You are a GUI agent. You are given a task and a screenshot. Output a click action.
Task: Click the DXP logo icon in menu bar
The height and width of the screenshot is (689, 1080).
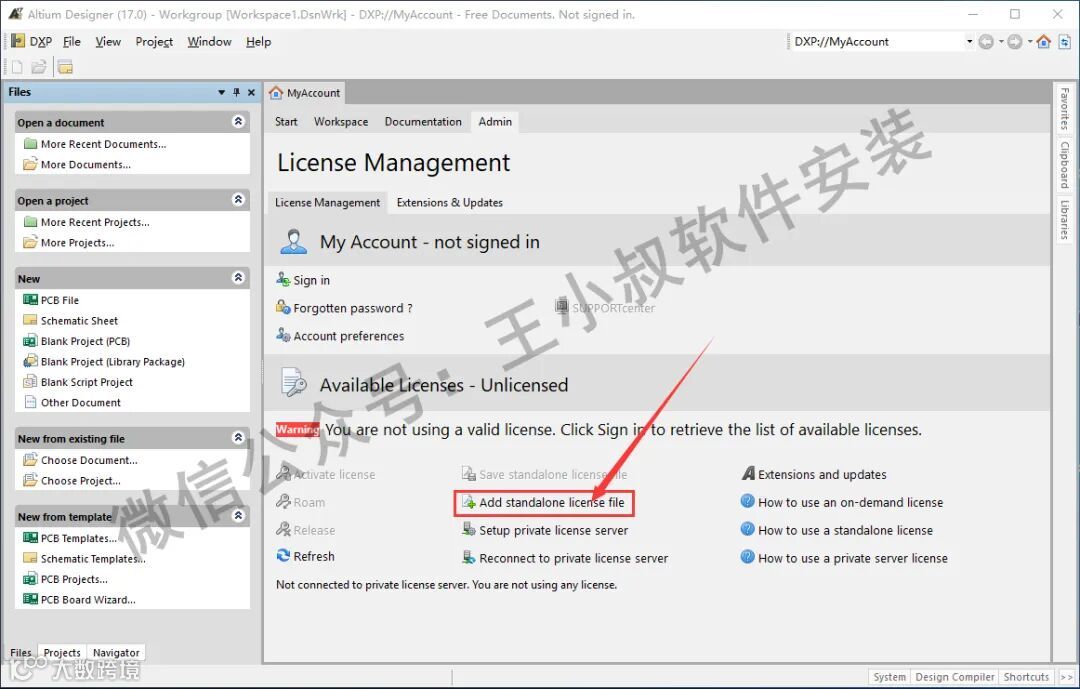click(18, 41)
